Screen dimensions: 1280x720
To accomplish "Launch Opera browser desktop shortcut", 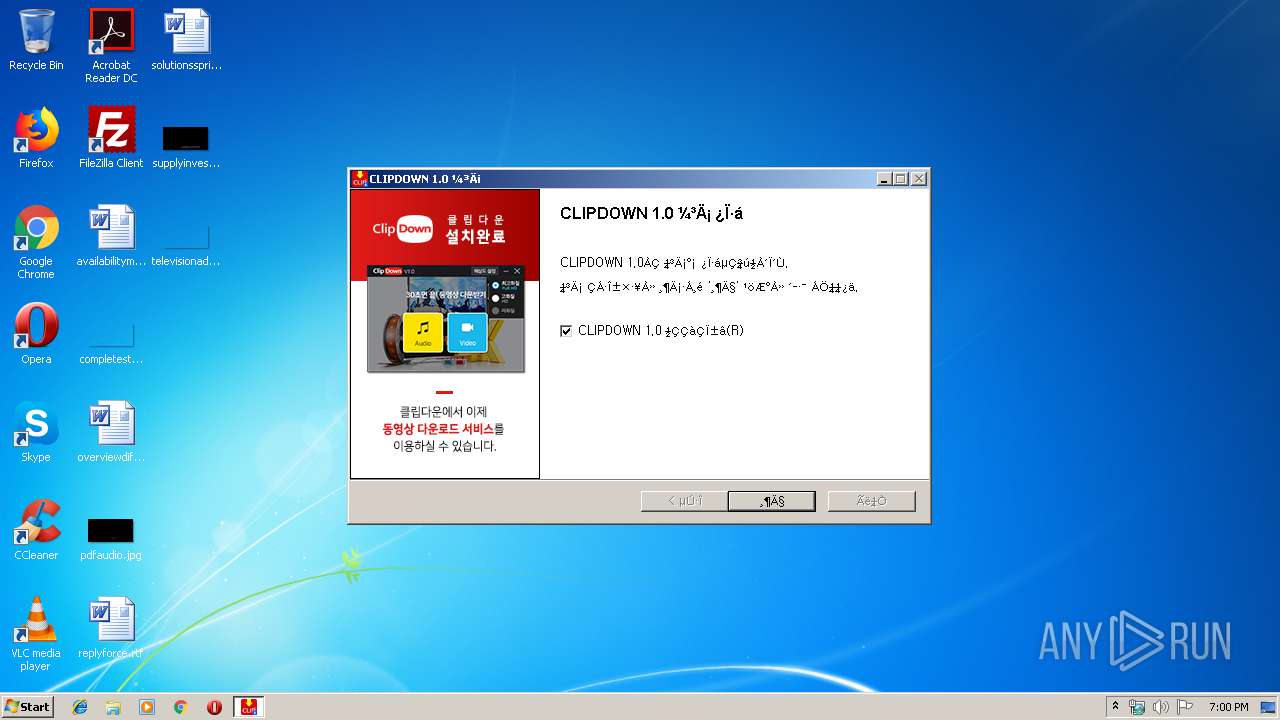I will [36, 335].
